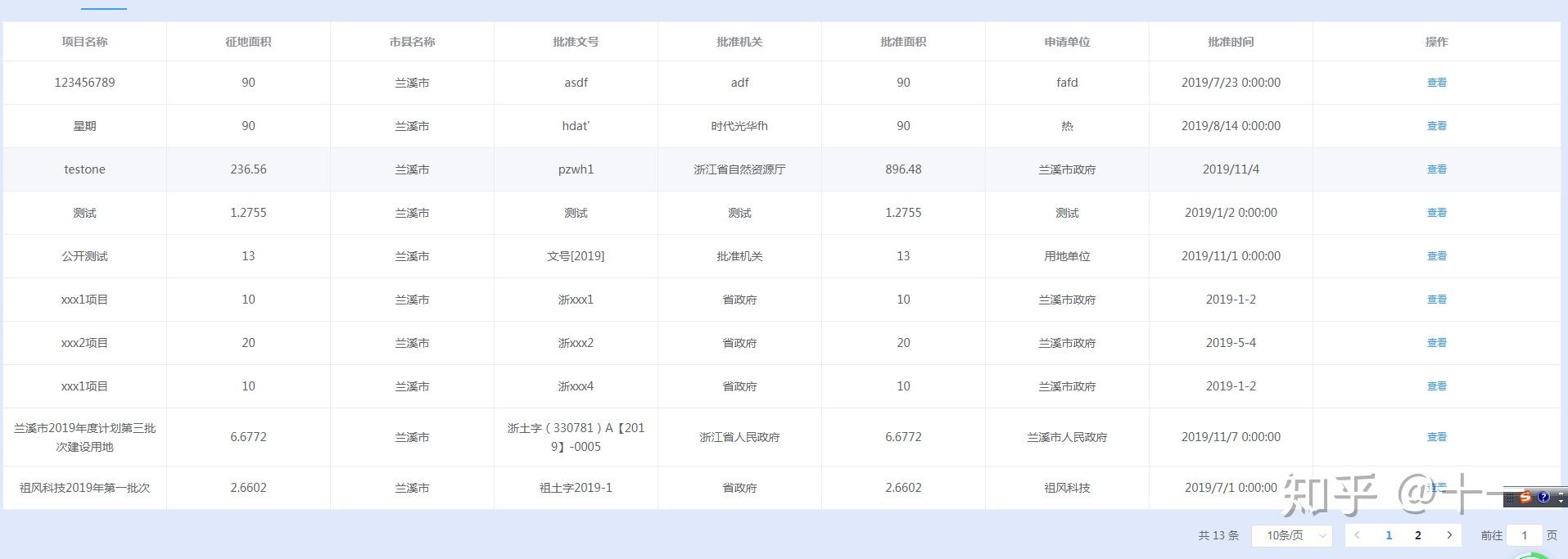Click the 祖风科技 applicant cell
The image size is (1568, 559).
(x=1067, y=488)
